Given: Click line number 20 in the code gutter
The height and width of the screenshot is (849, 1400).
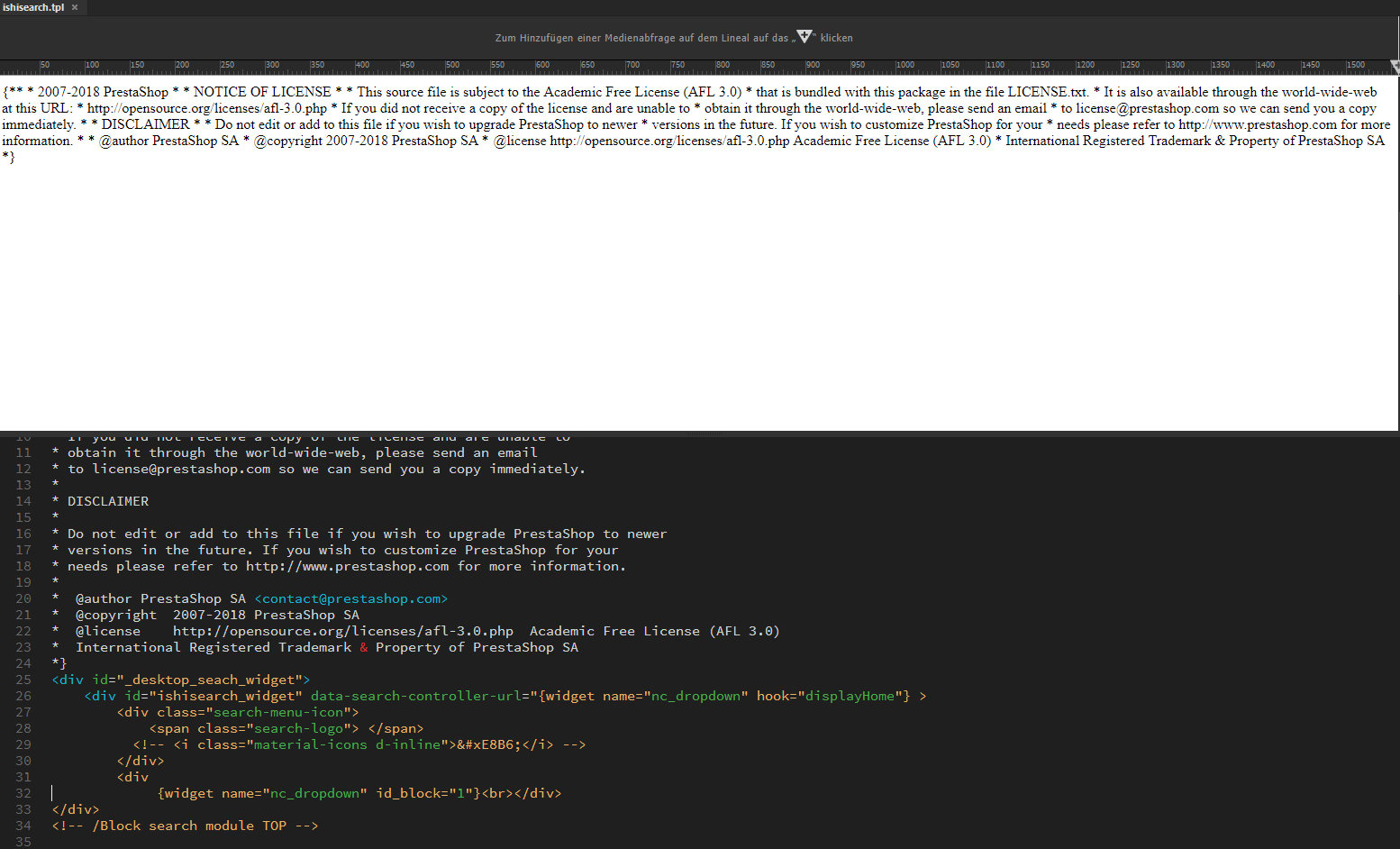Looking at the screenshot, I should click(23, 598).
